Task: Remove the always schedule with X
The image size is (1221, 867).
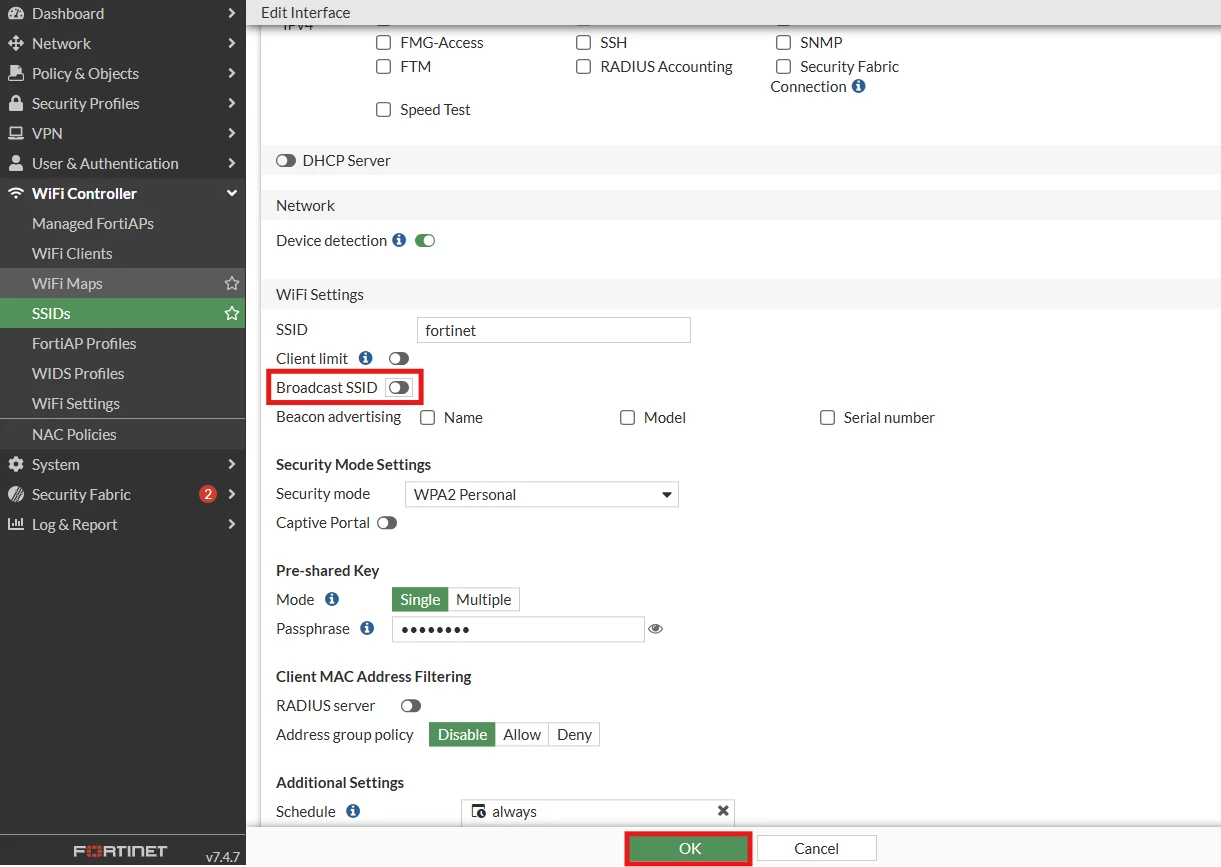Action: click(723, 810)
